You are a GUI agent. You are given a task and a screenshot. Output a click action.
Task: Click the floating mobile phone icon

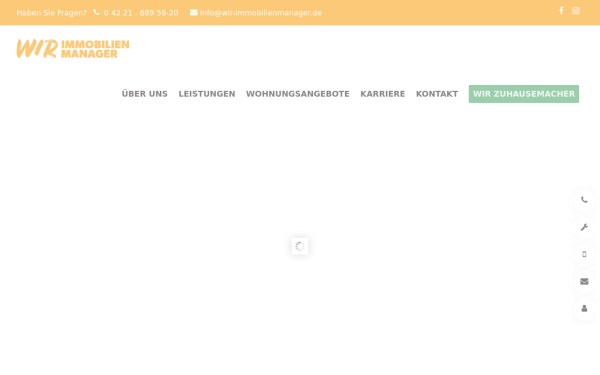point(584,254)
